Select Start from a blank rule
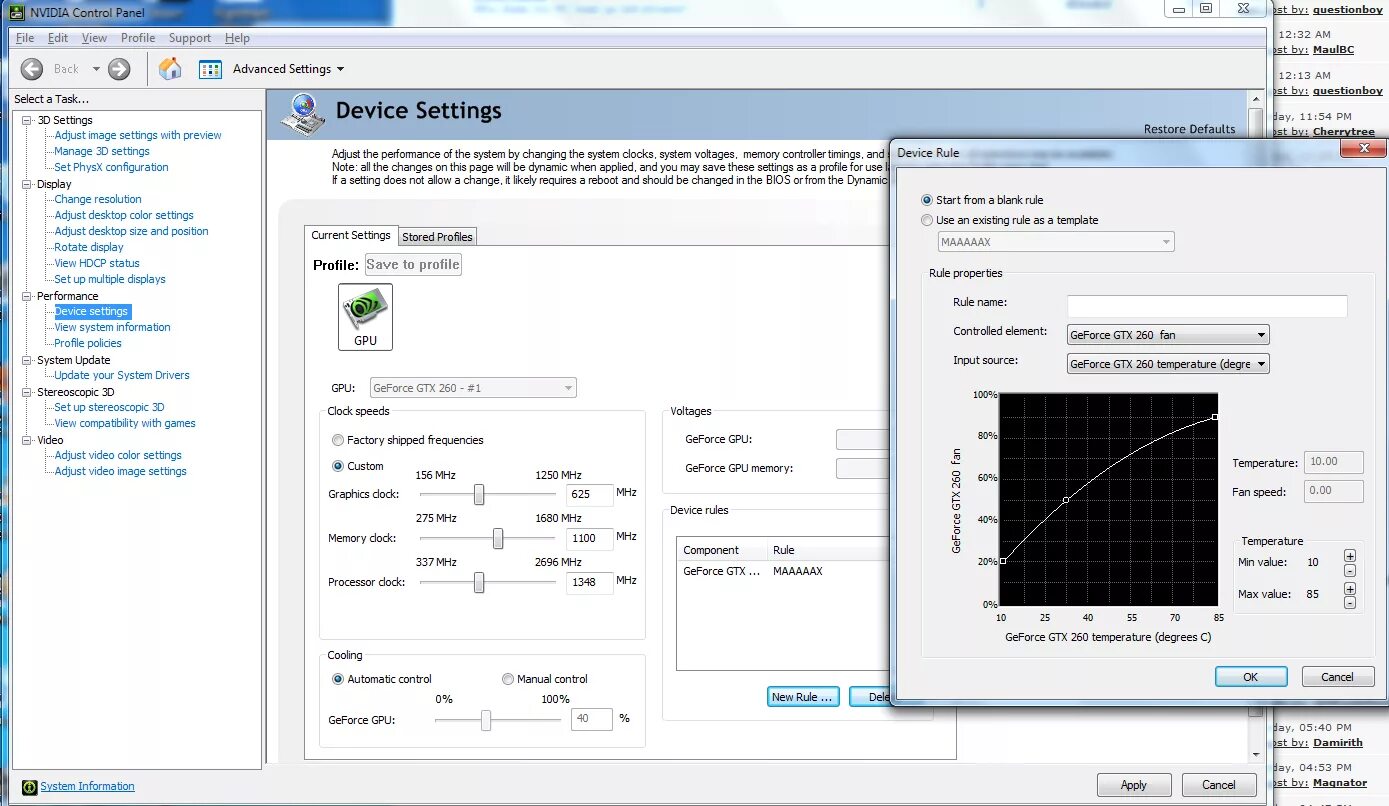The height and width of the screenshot is (806, 1389). pos(926,200)
